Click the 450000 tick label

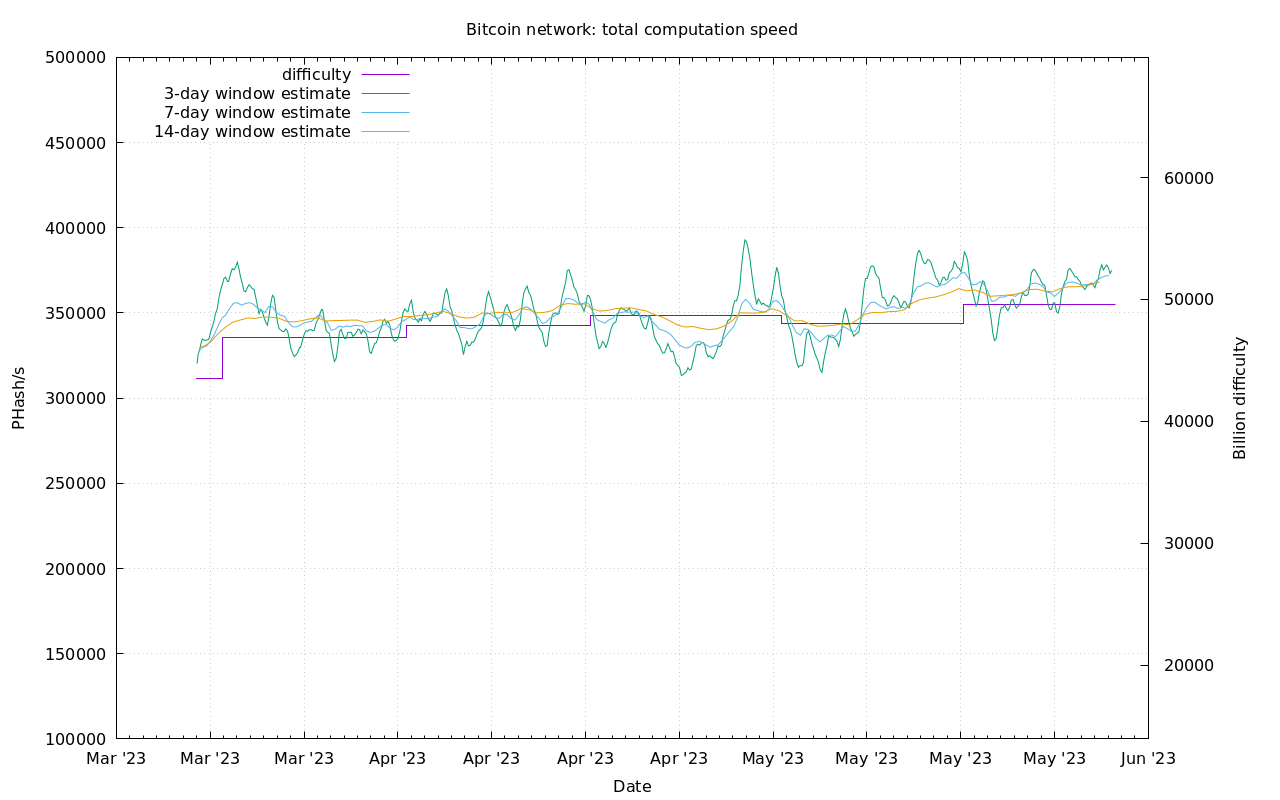(76, 143)
